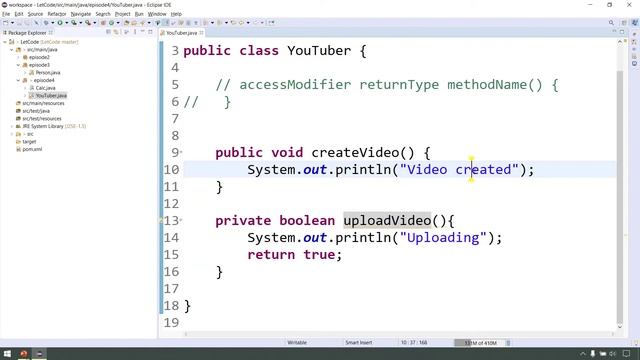Open the Navigate menu

point(81,14)
